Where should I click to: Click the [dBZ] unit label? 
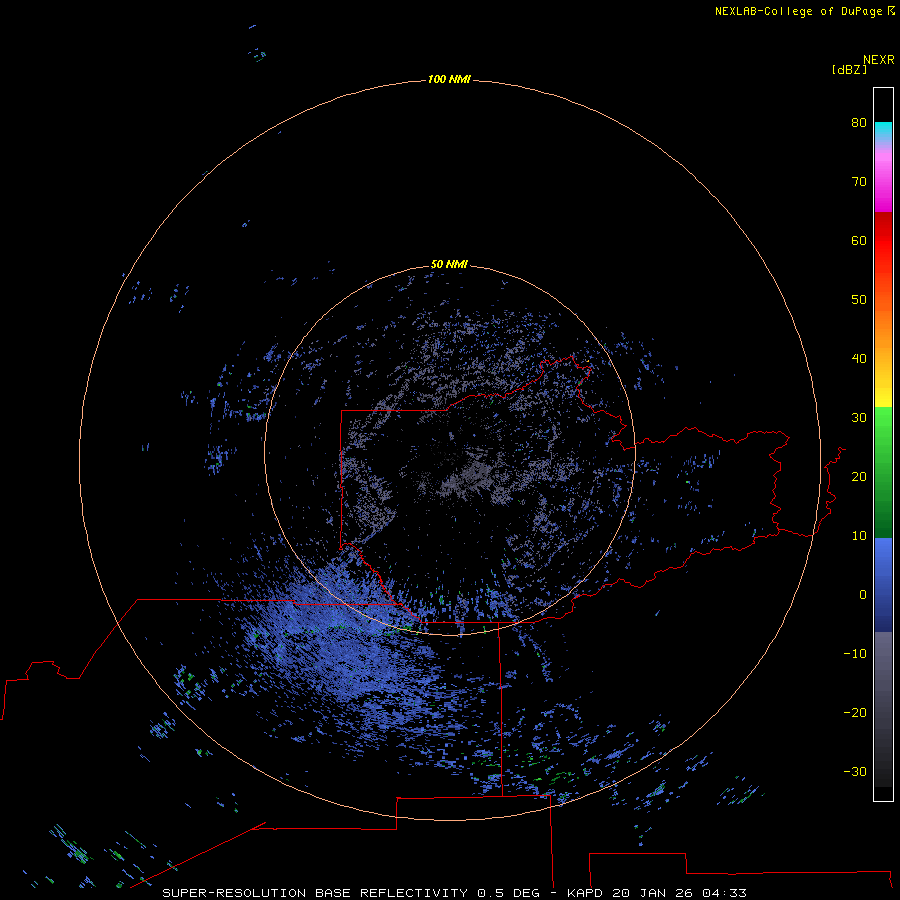point(849,69)
